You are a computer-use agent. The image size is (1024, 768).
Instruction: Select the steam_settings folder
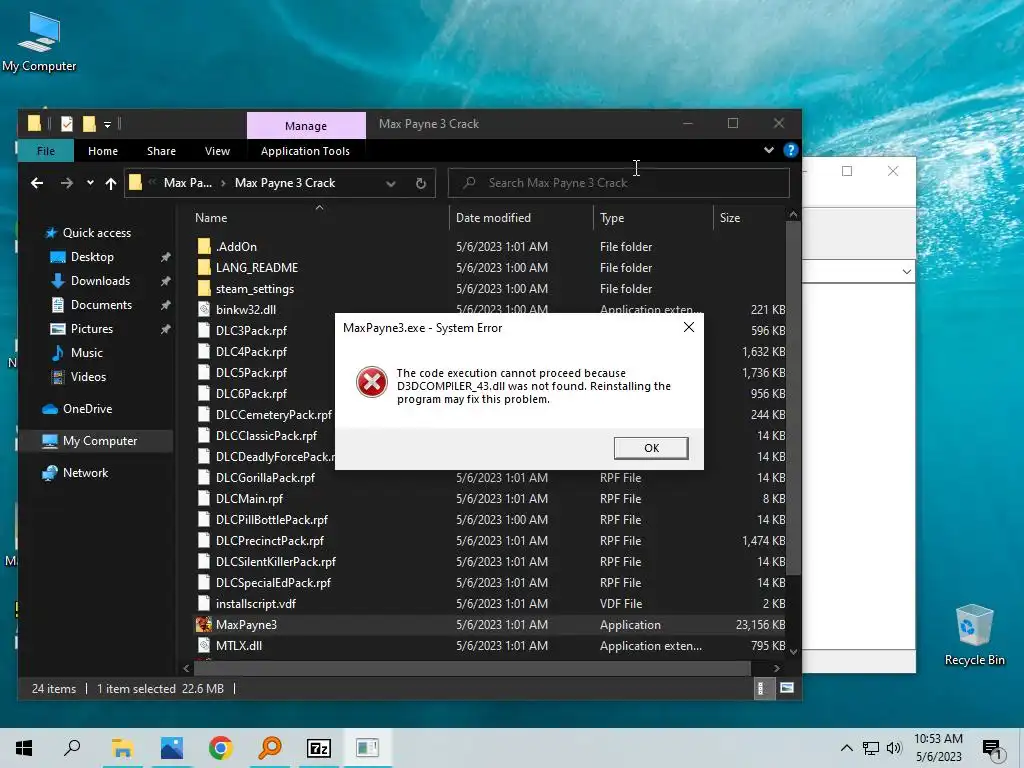[x=255, y=289]
